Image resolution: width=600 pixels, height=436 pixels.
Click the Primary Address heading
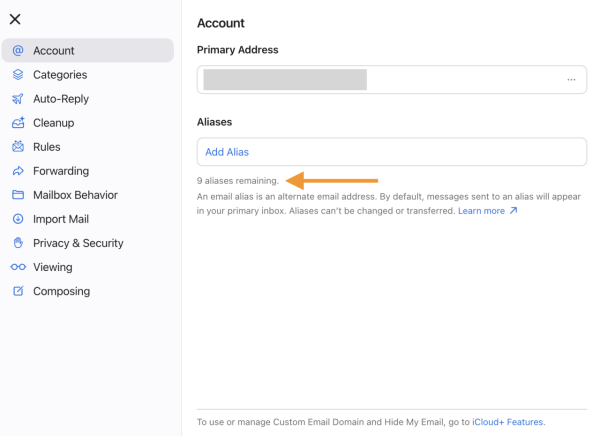pyautogui.click(x=238, y=50)
